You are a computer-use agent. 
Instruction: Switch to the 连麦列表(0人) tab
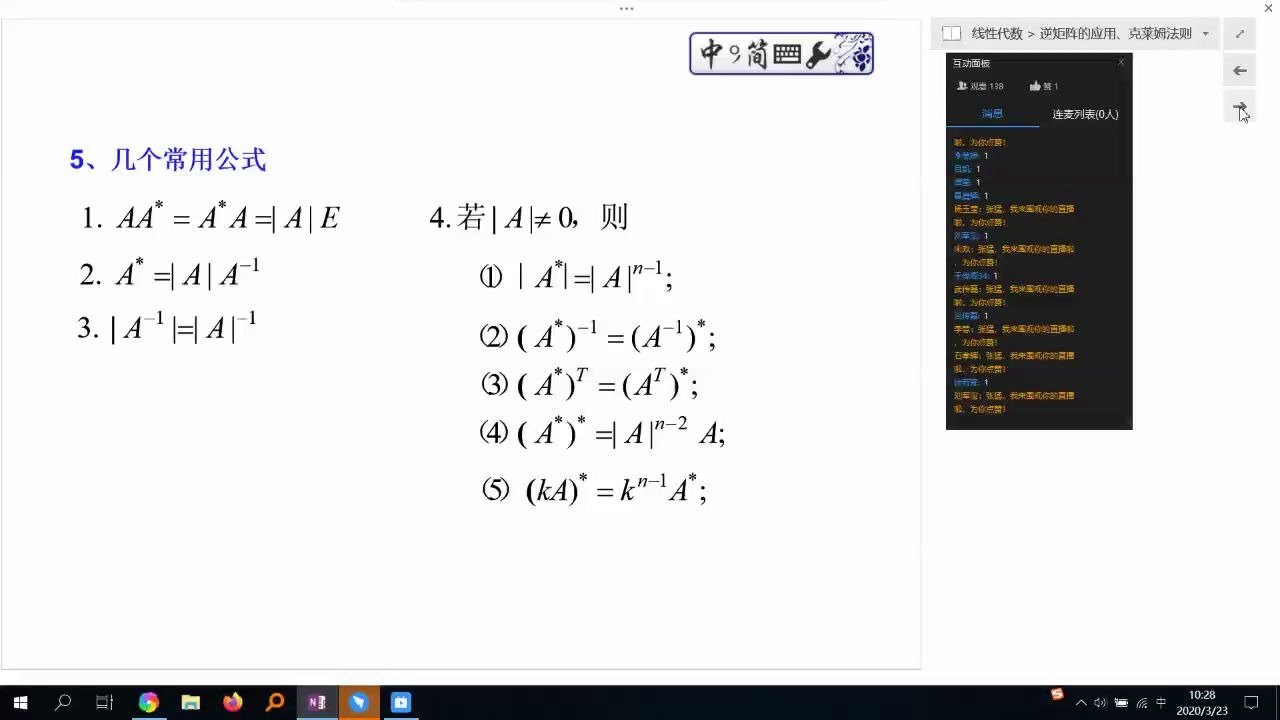click(1085, 114)
